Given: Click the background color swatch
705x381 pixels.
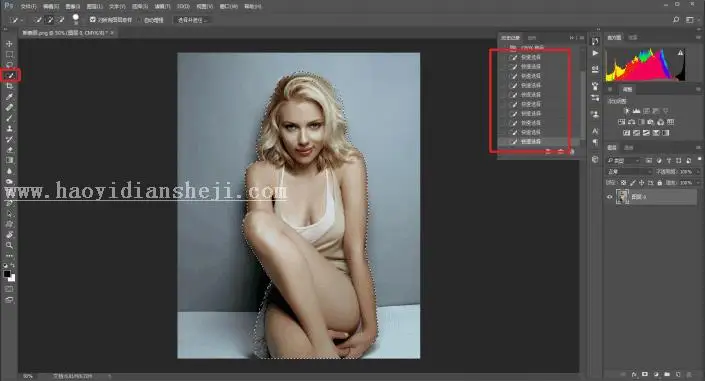Looking at the screenshot, I should click(x=12, y=278).
